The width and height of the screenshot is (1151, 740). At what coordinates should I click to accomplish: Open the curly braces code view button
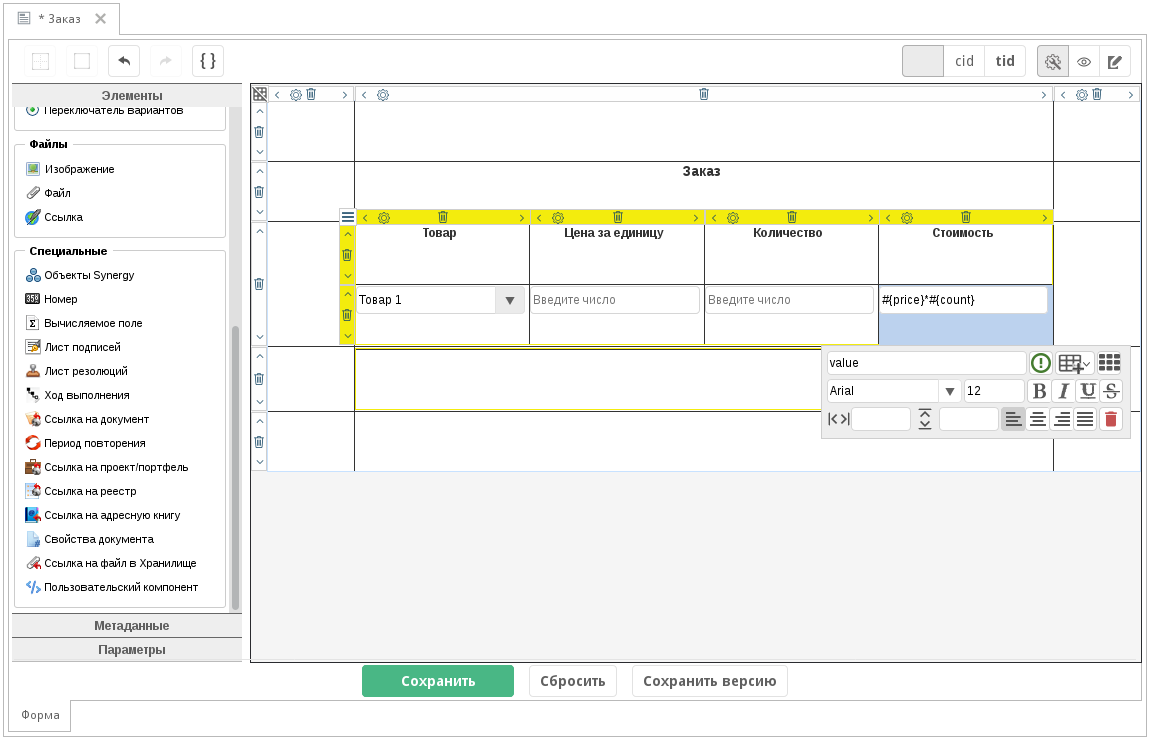[x=208, y=61]
